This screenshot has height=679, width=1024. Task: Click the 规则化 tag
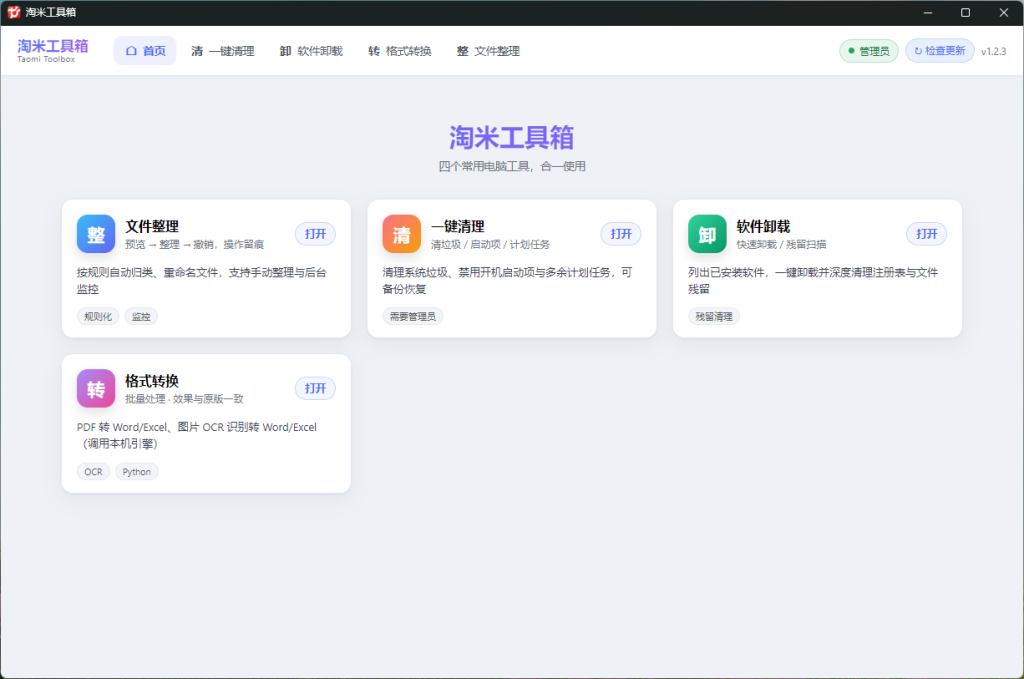click(x=98, y=317)
